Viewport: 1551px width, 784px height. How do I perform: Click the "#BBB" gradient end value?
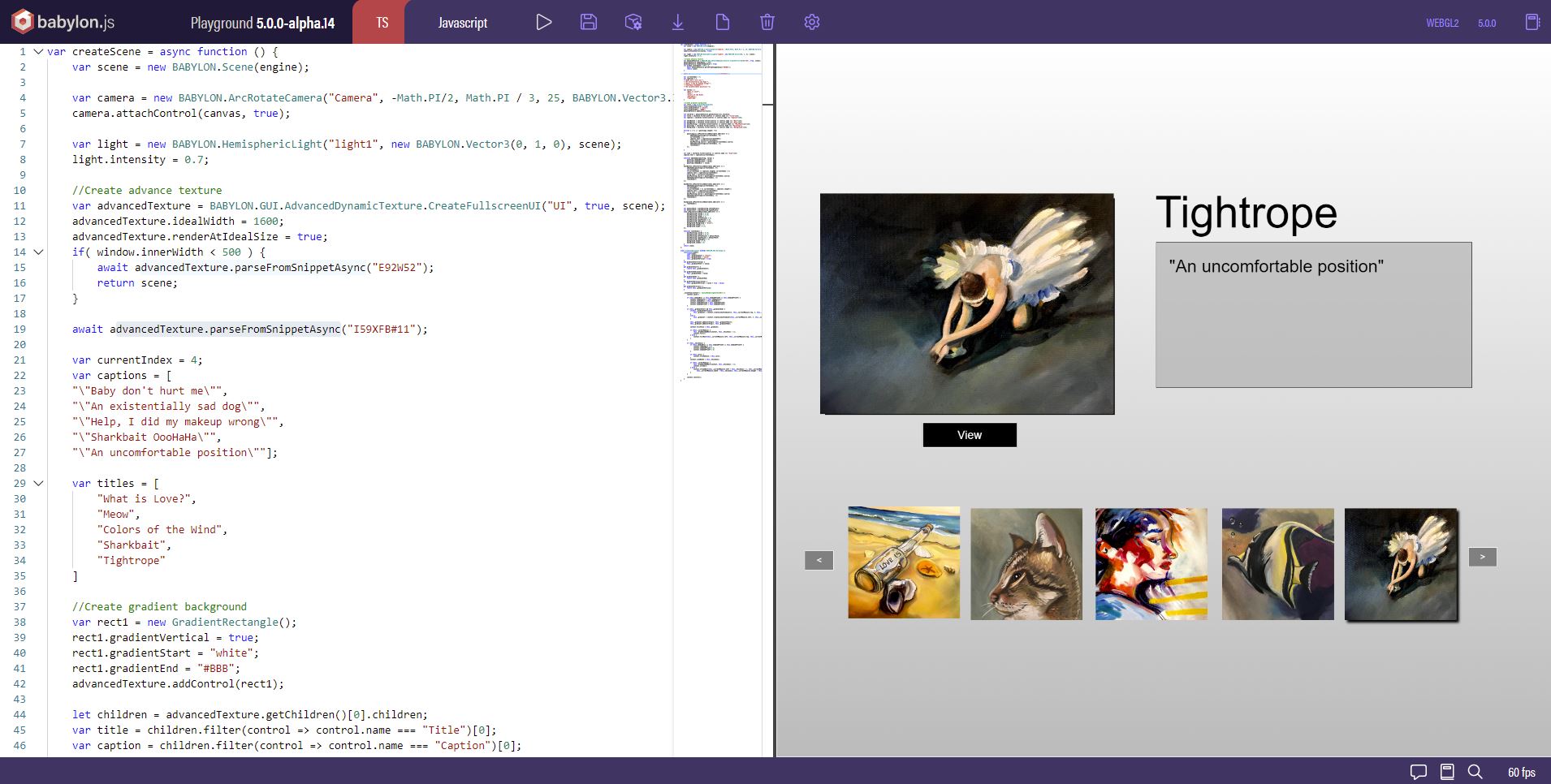tap(218, 669)
